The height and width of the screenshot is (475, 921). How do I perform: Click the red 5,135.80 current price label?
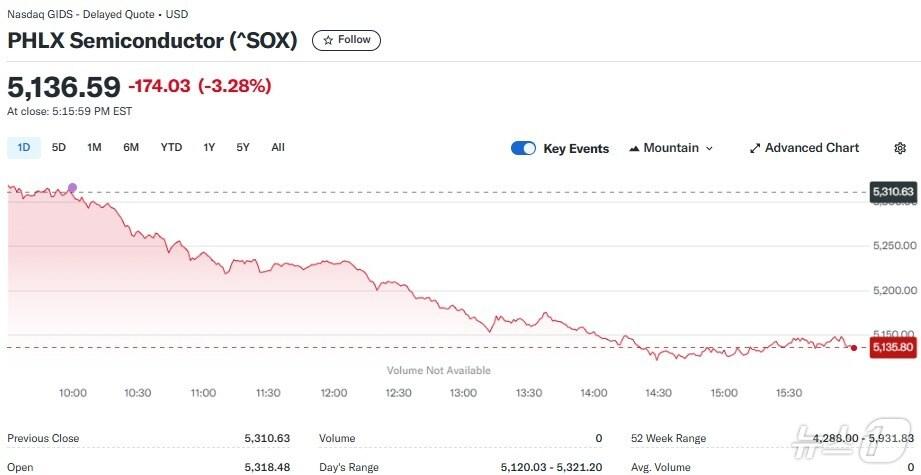pyautogui.click(x=893, y=347)
